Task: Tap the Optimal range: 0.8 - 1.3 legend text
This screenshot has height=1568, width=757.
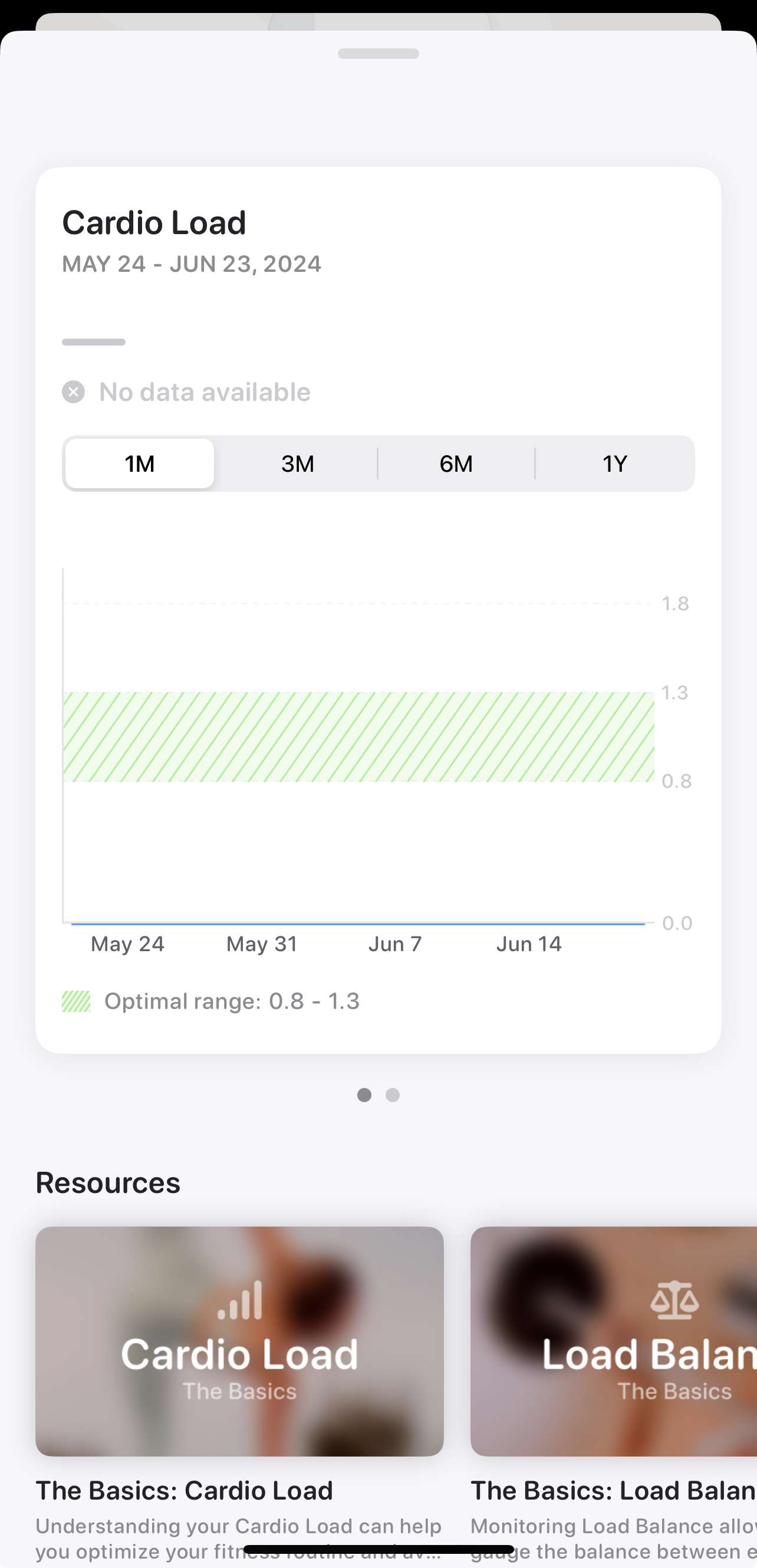Action: coord(232,1001)
